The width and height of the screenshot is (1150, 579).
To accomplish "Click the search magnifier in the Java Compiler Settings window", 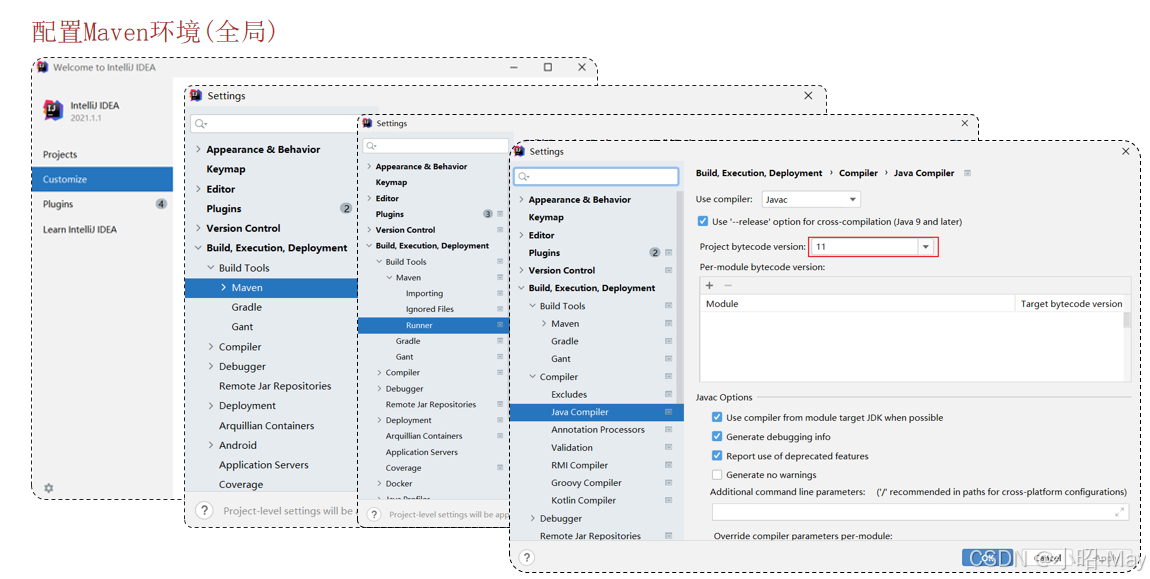I will coord(524,177).
